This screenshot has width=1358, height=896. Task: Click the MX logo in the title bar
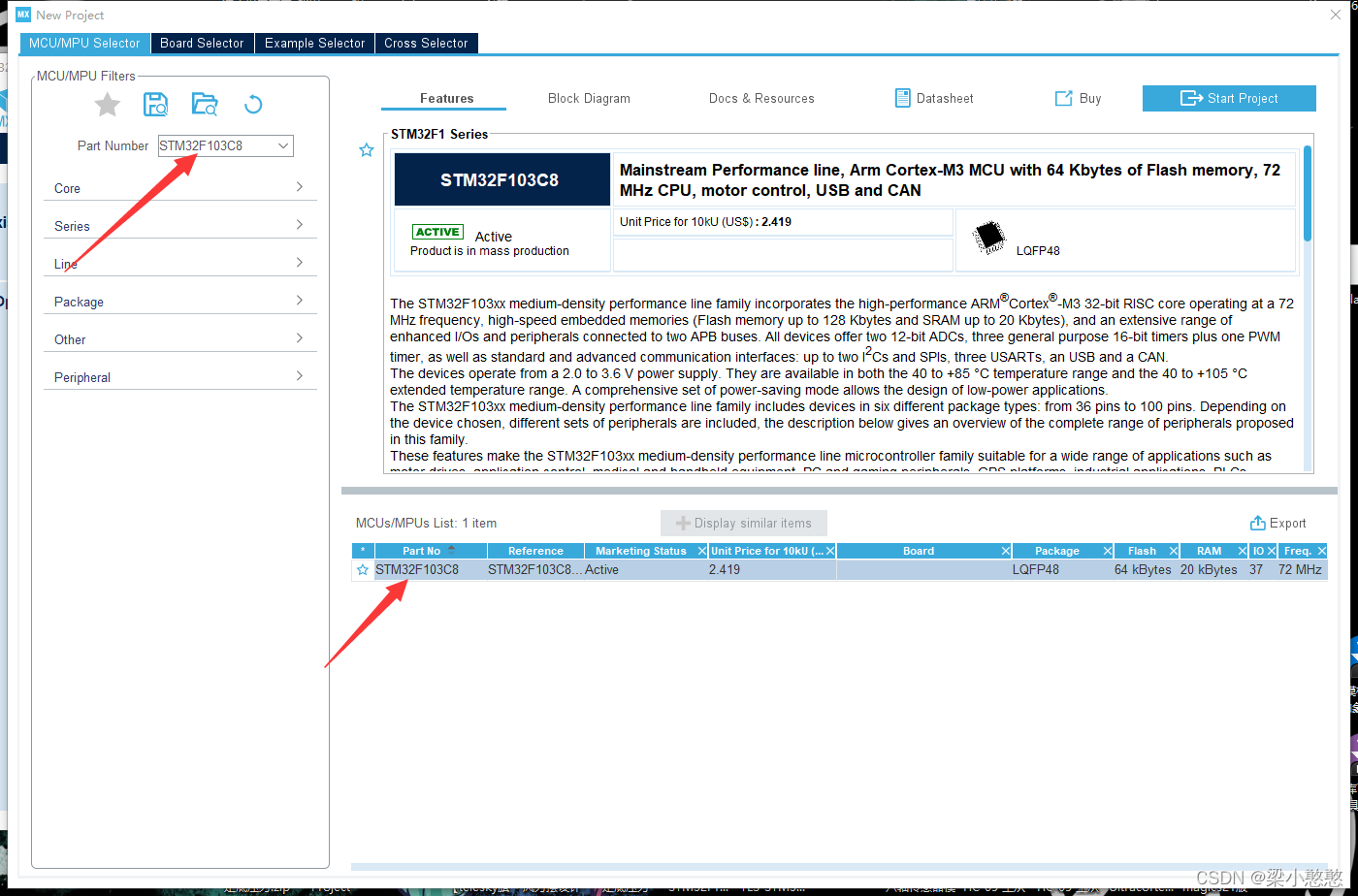(23, 15)
